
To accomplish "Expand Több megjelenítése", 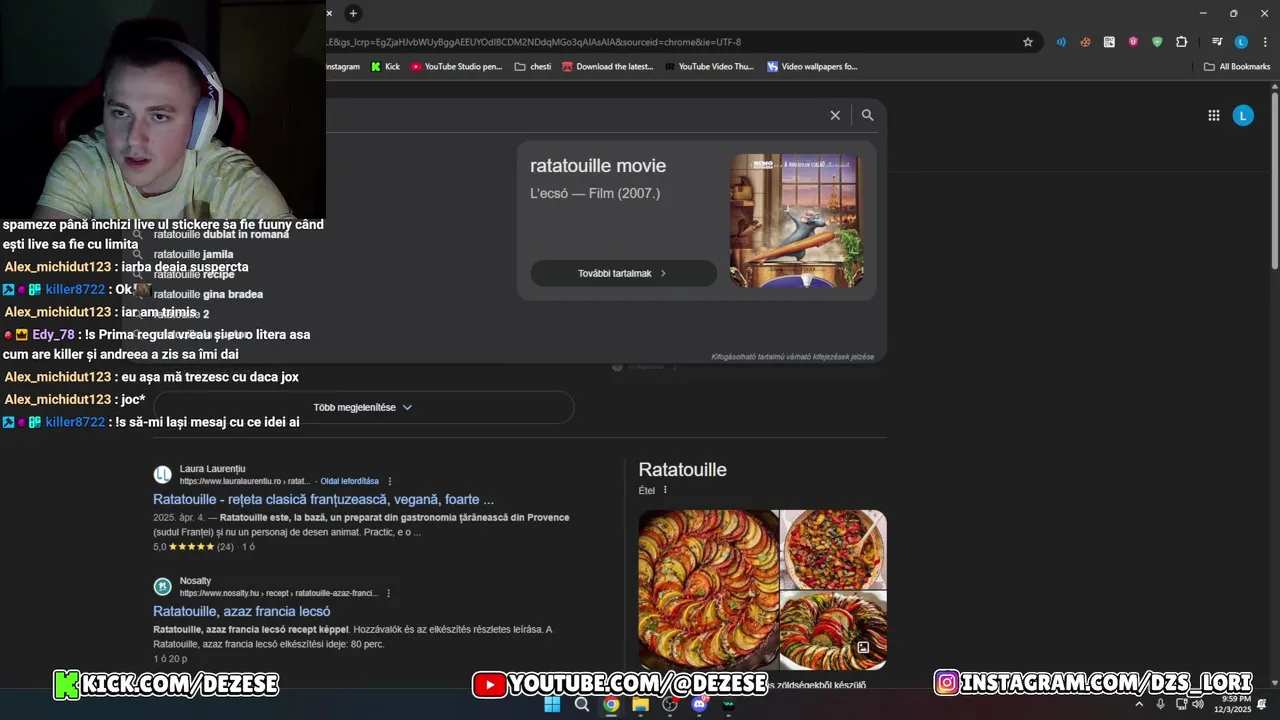I will point(363,407).
